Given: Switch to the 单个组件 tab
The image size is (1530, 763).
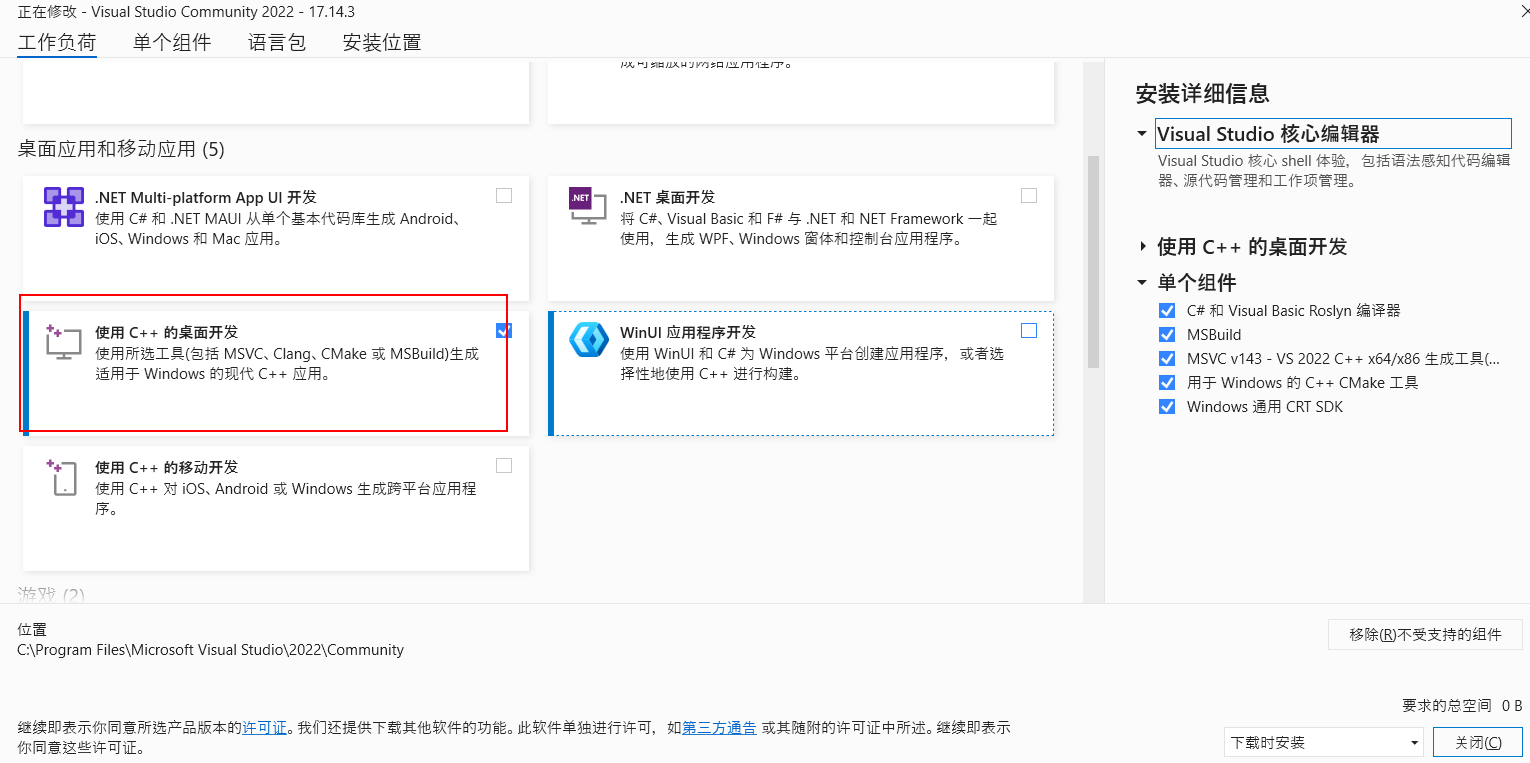Looking at the screenshot, I should pos(172,43).
